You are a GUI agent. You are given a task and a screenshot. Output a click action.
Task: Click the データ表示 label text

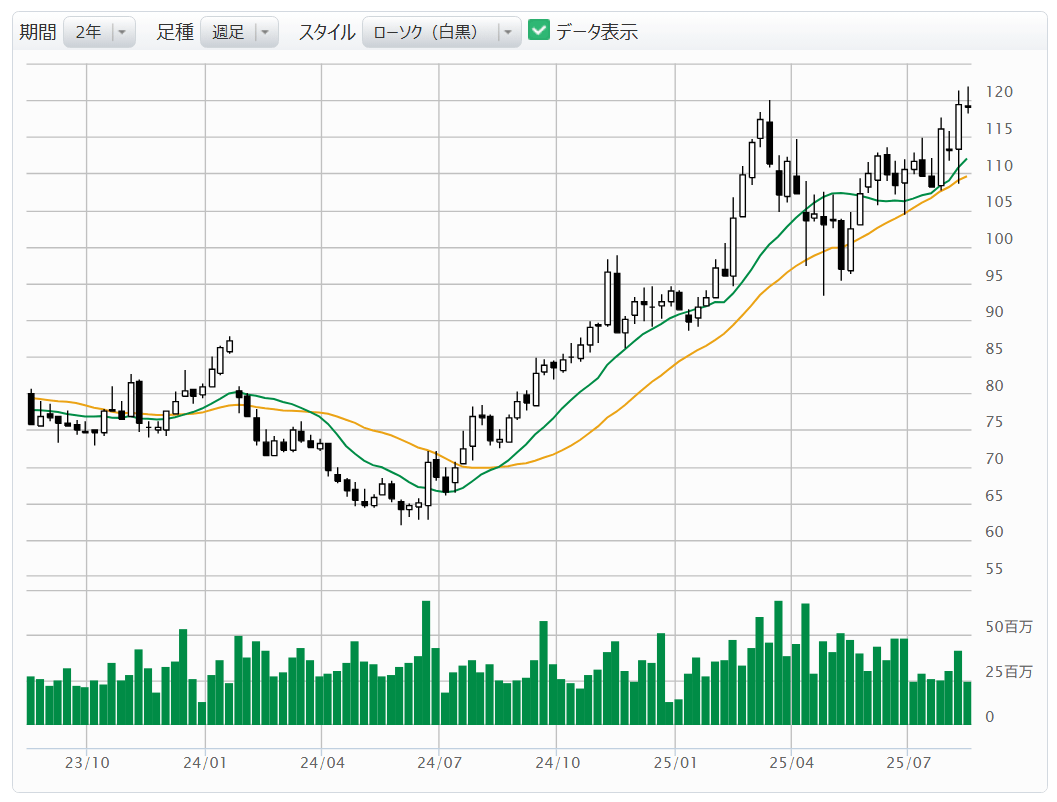pyautogui.click(x=597, y=32)
